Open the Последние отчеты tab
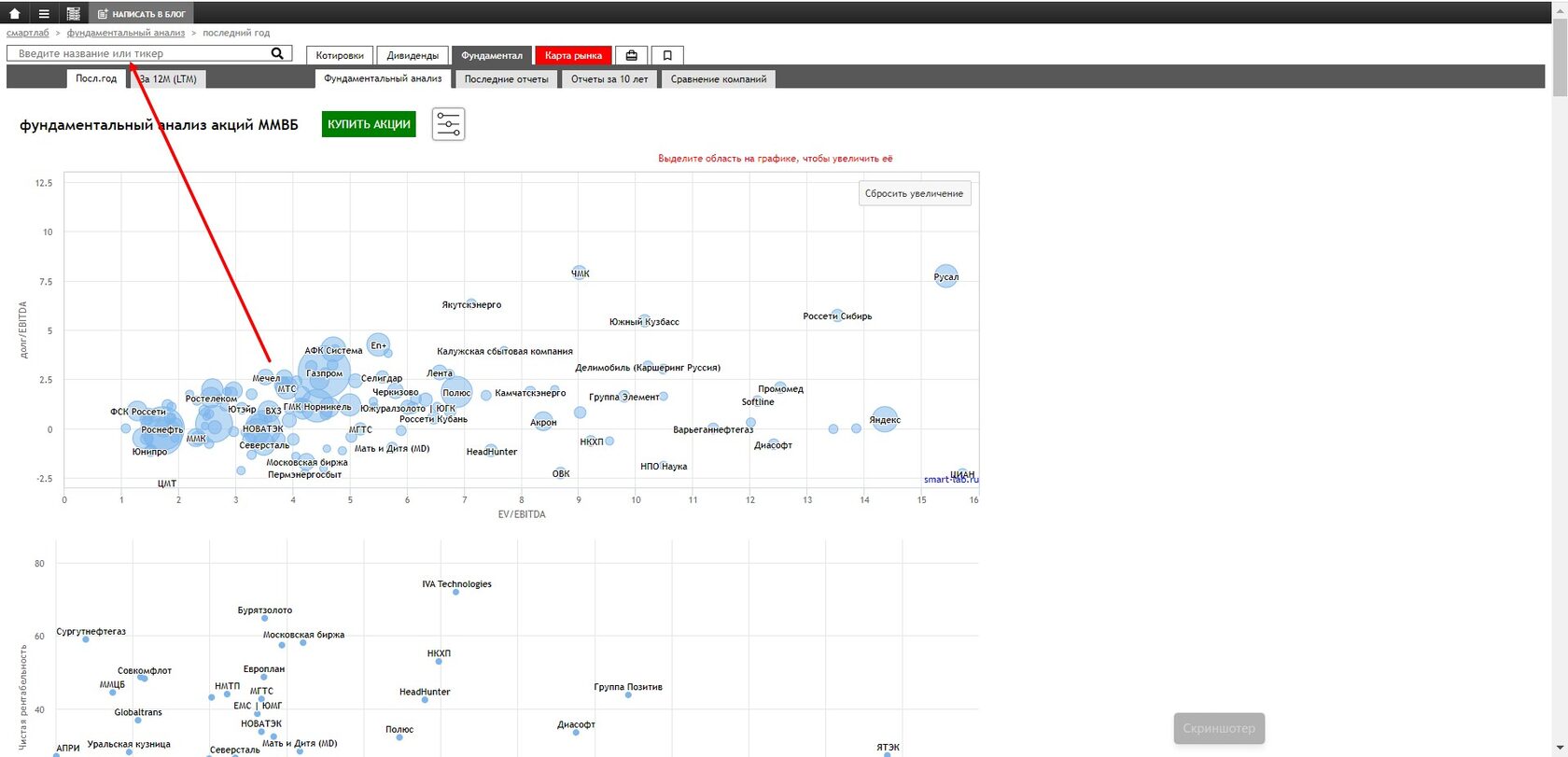The width and height of the screenshot is (1568, 757). (x=507, y=79)
